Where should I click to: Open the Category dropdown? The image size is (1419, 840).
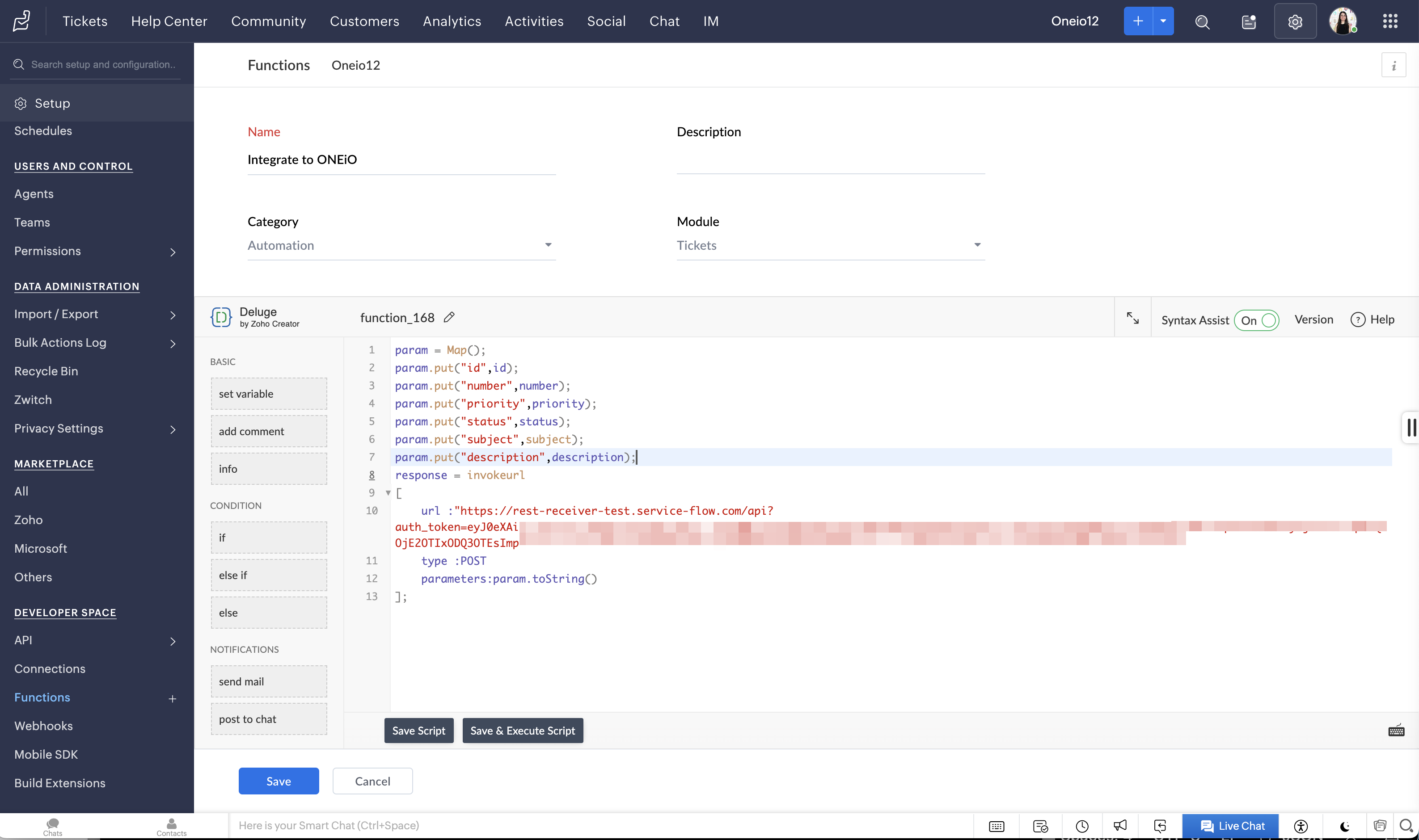(401, 246)
